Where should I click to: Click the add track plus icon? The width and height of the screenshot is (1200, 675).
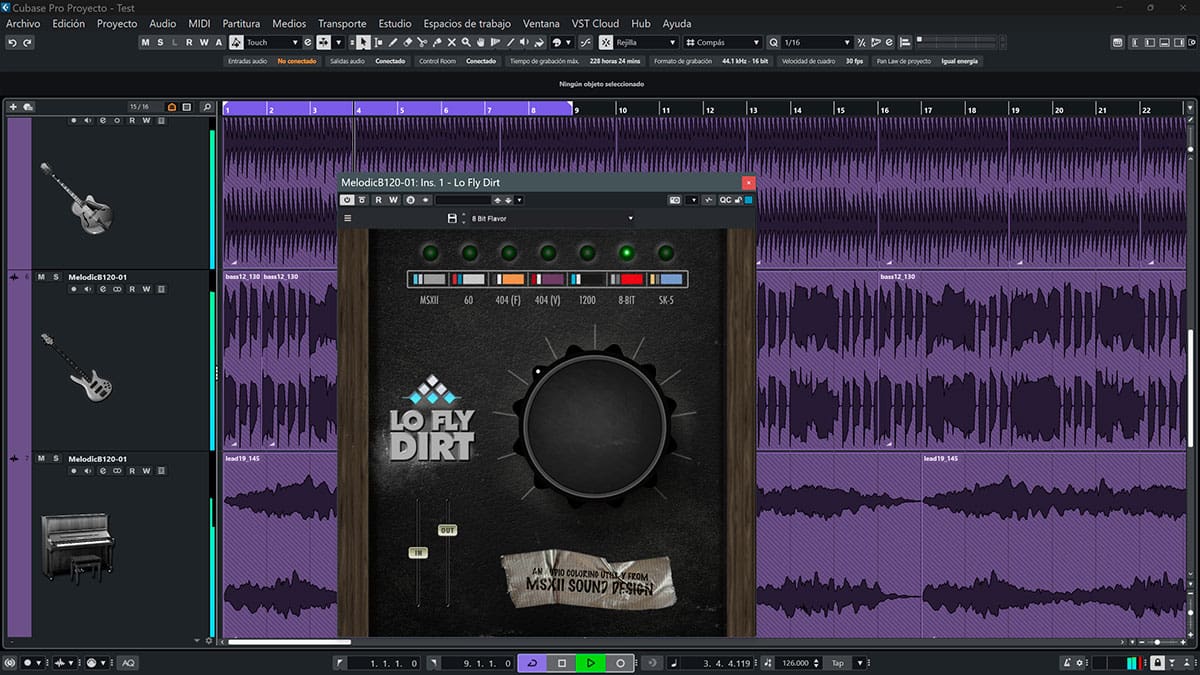pyautogui.click(x=14, y=106)
